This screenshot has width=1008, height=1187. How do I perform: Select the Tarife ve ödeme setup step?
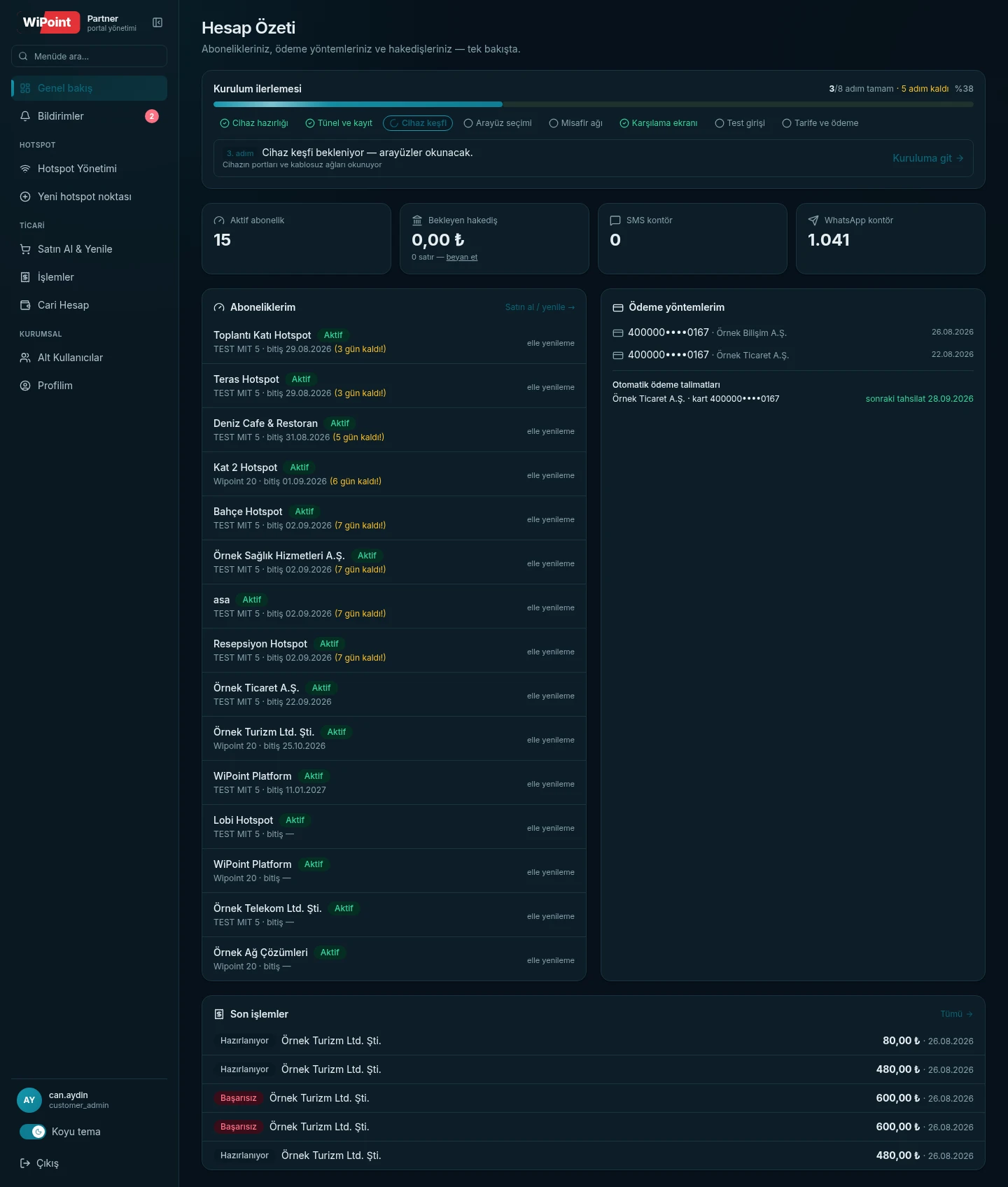pyautogui.click(x=820, y=123)
